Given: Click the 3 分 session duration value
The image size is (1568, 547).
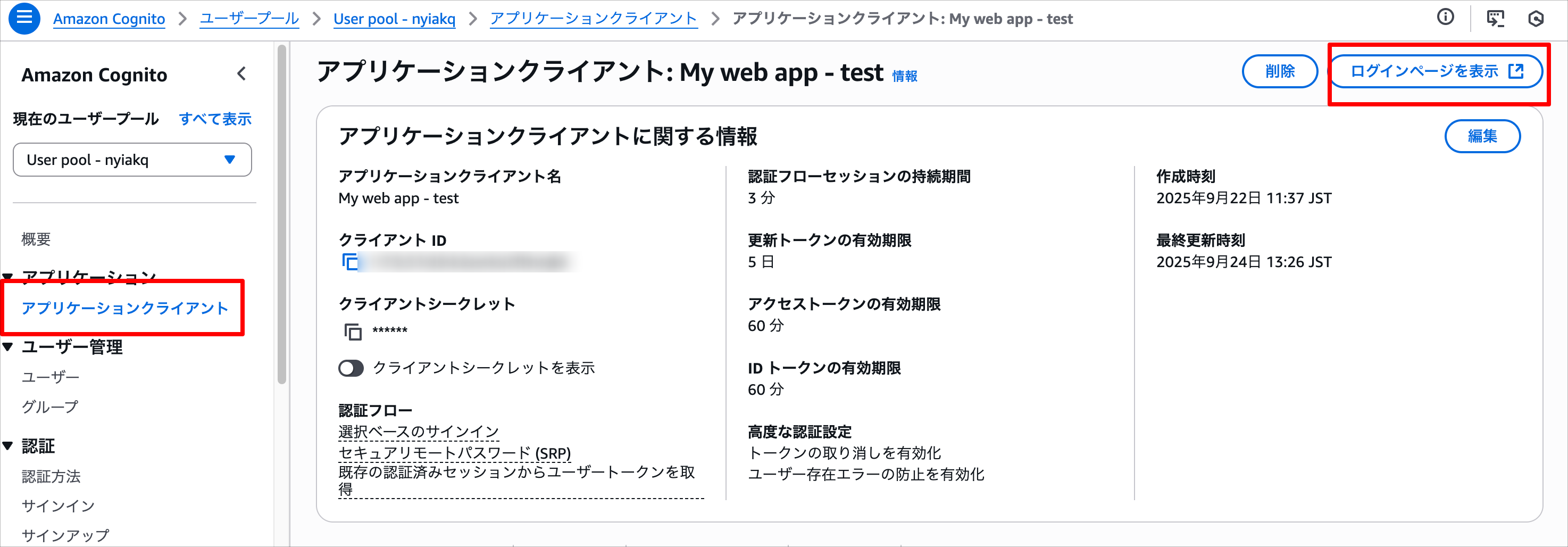Looking at the screenshot, I should (762, 198).
